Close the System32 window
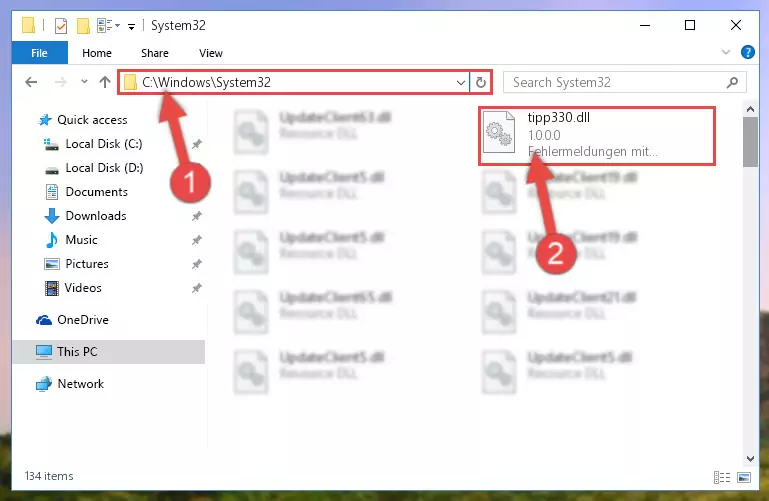769x501 pixels. click(x=736, y=25)
